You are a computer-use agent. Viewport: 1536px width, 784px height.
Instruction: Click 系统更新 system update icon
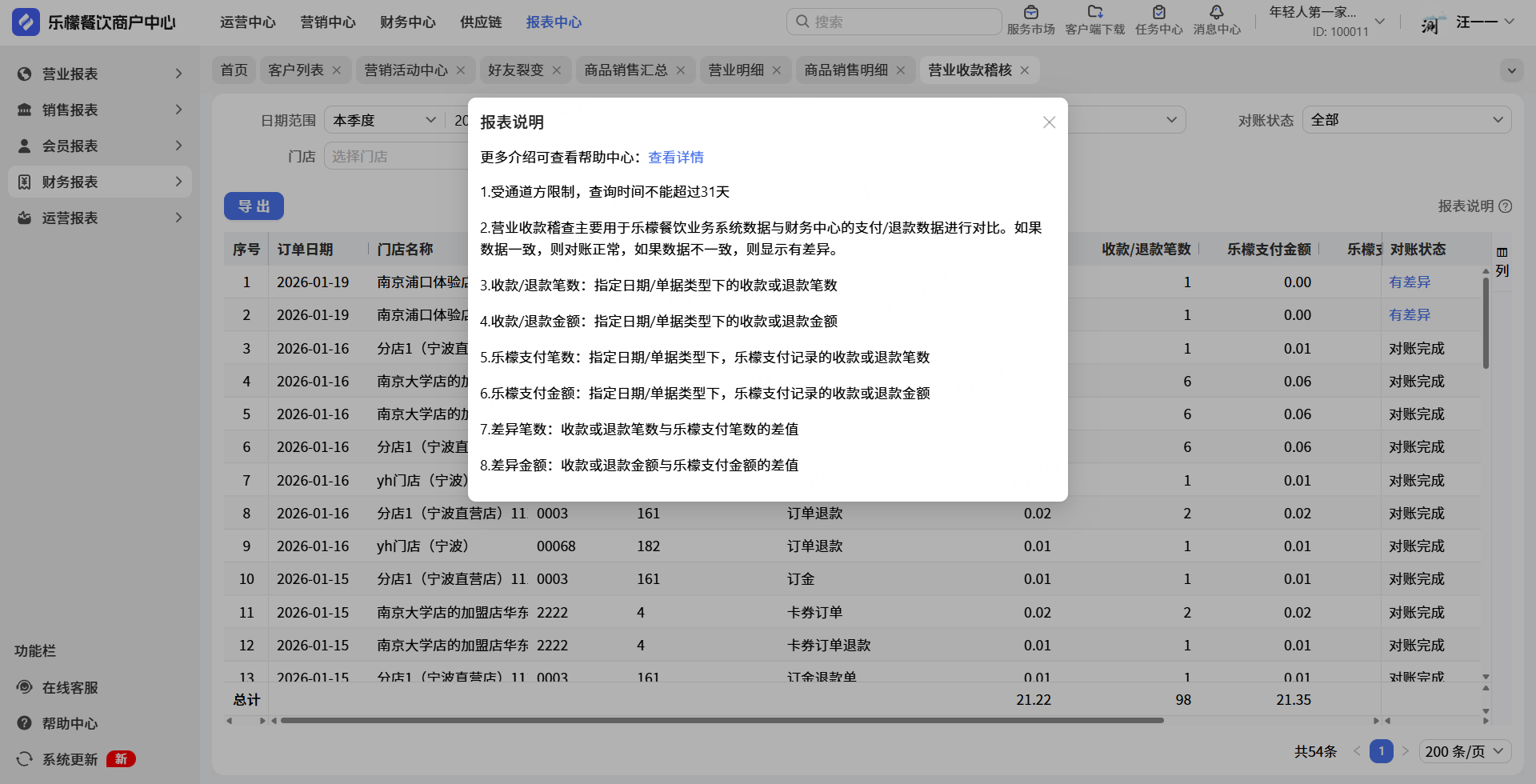pos(25,759)
